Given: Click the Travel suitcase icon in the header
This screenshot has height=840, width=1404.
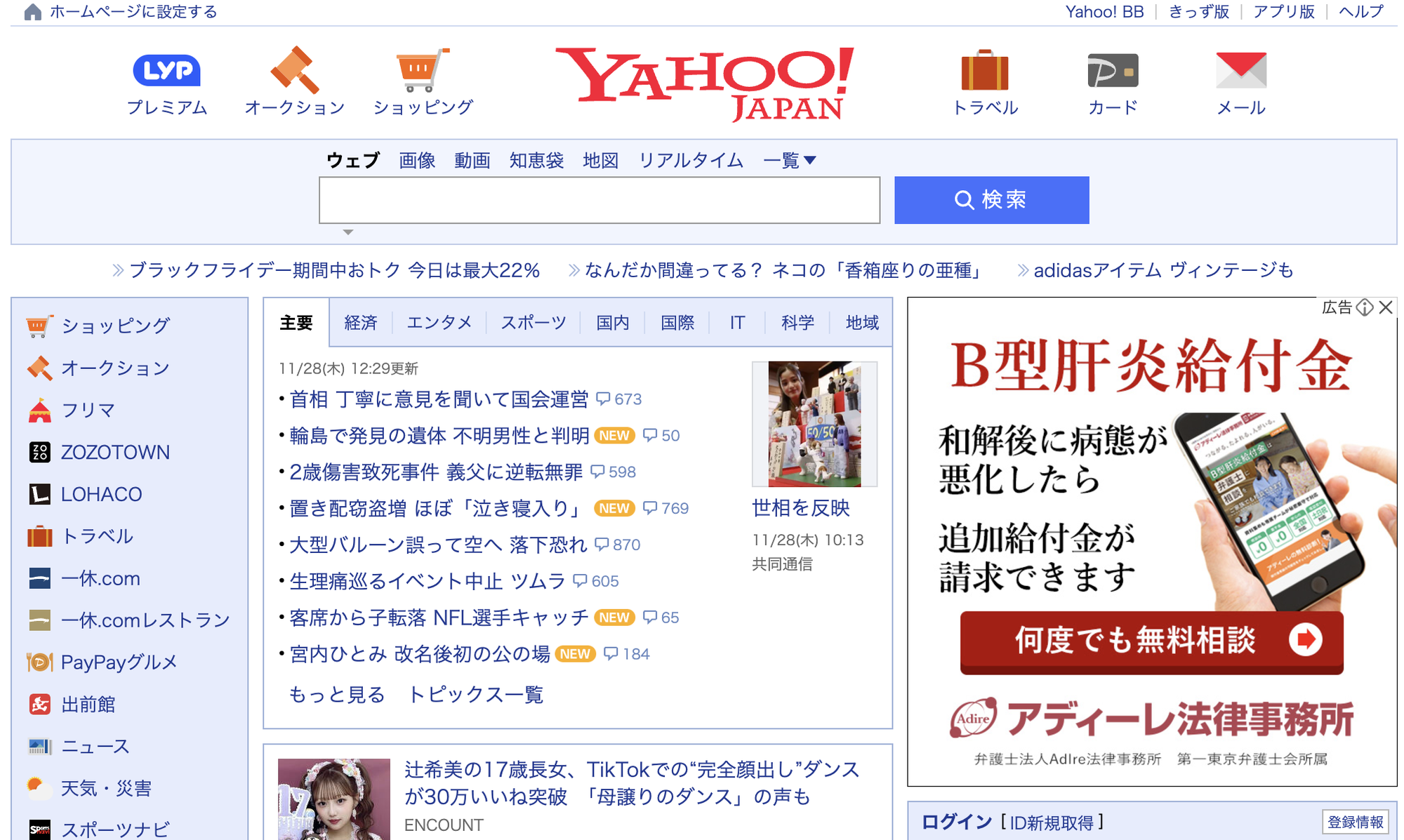Looking at the screenshot, I should 985,69.
